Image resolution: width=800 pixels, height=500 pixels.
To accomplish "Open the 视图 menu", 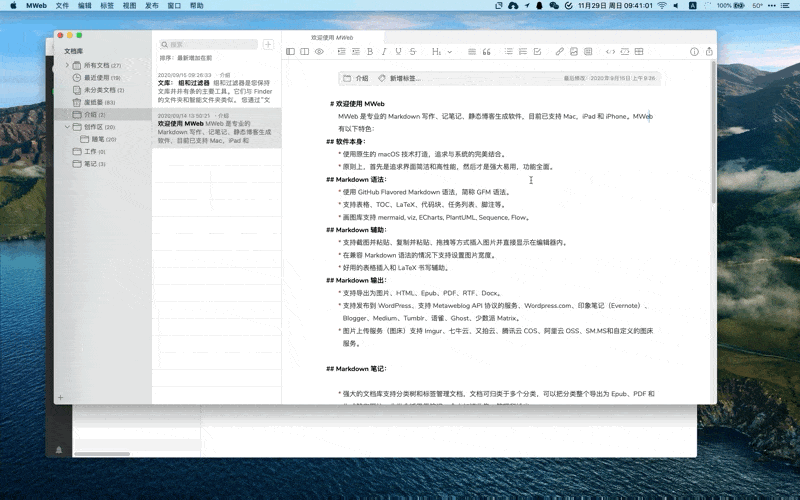I will tap(130, 6).
